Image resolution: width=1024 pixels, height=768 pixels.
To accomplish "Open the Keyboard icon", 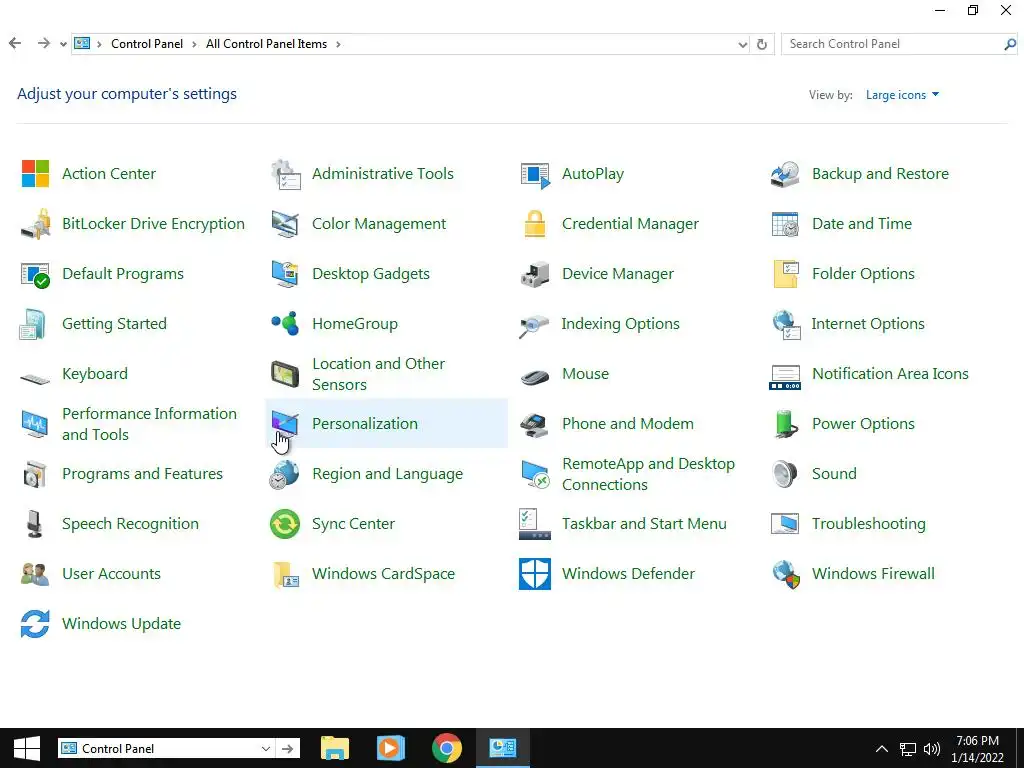I will (x=35, y=378).
